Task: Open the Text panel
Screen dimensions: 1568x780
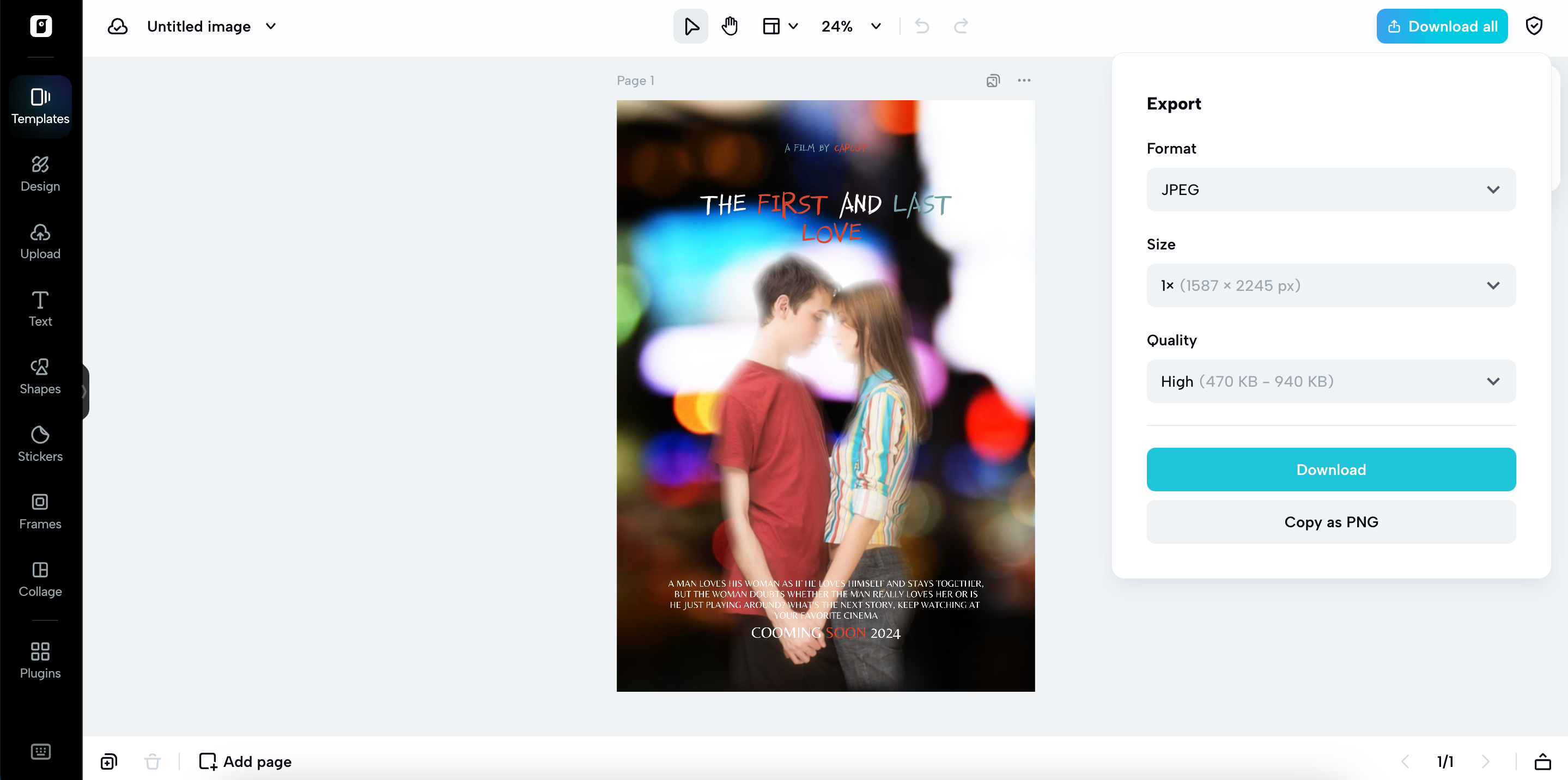Action: [40, 308]
